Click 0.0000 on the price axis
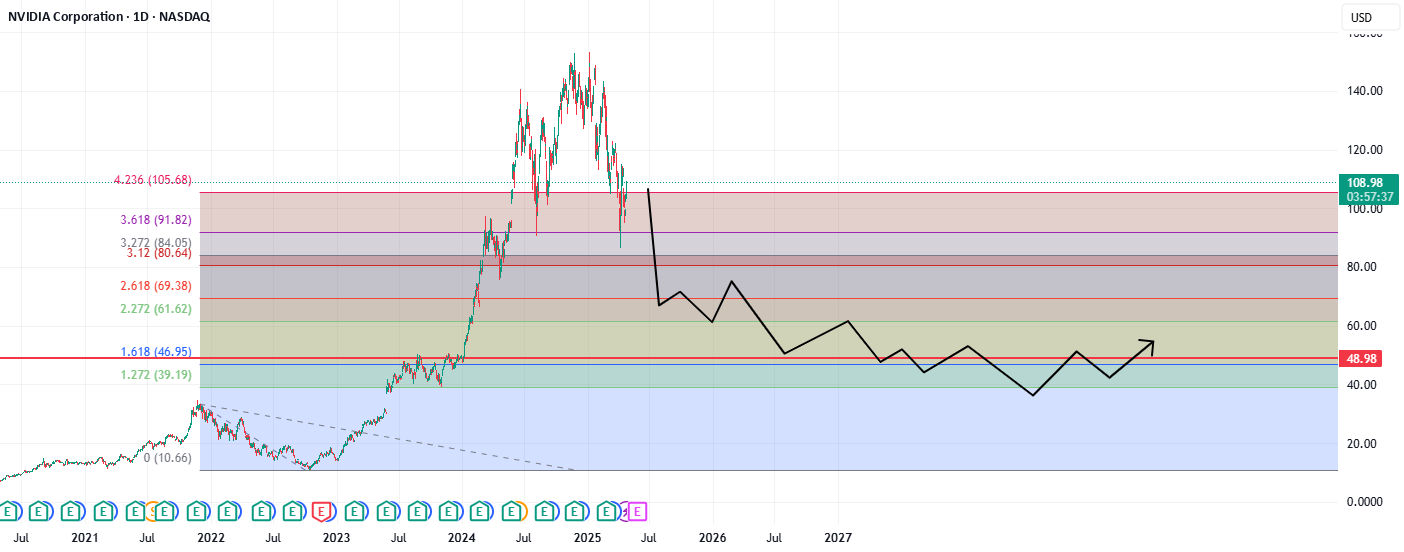Image resolution: width=1404 pixels, height=552 pixels. point(1364,502)
